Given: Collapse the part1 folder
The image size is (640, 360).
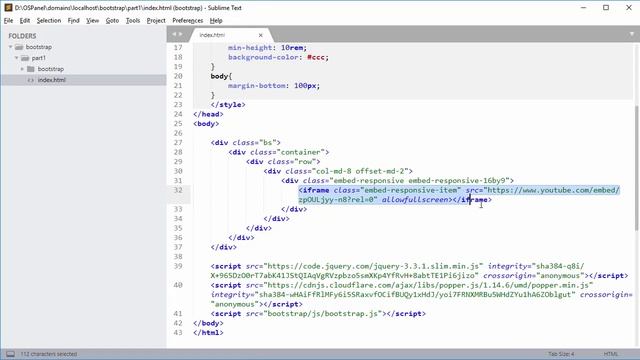Looking at the screenshot, I should [17, 58].
